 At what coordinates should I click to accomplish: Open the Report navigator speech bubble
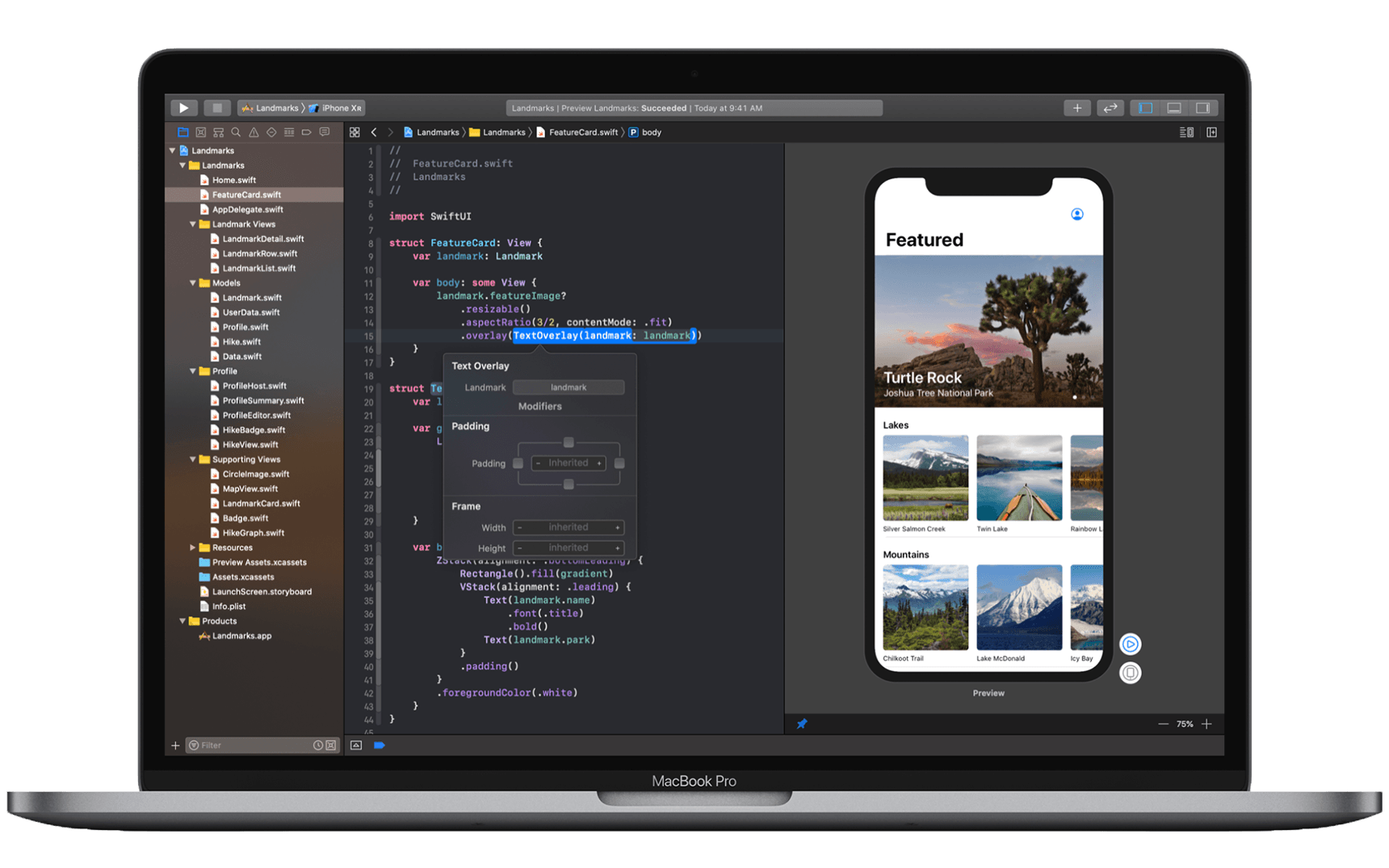(325, 132)
